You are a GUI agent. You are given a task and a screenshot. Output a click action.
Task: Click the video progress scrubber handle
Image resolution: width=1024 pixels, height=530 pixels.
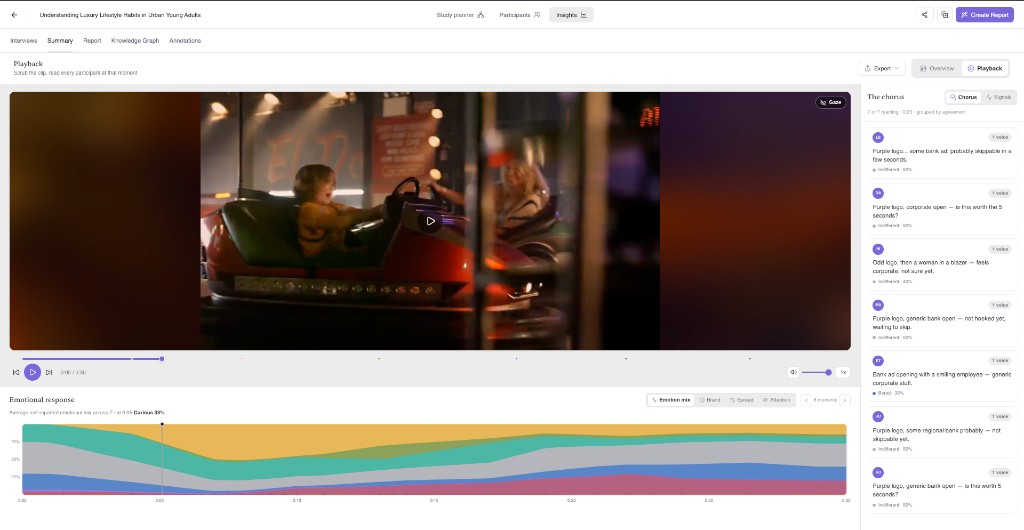pyautogui.click(x=162, y=359)
